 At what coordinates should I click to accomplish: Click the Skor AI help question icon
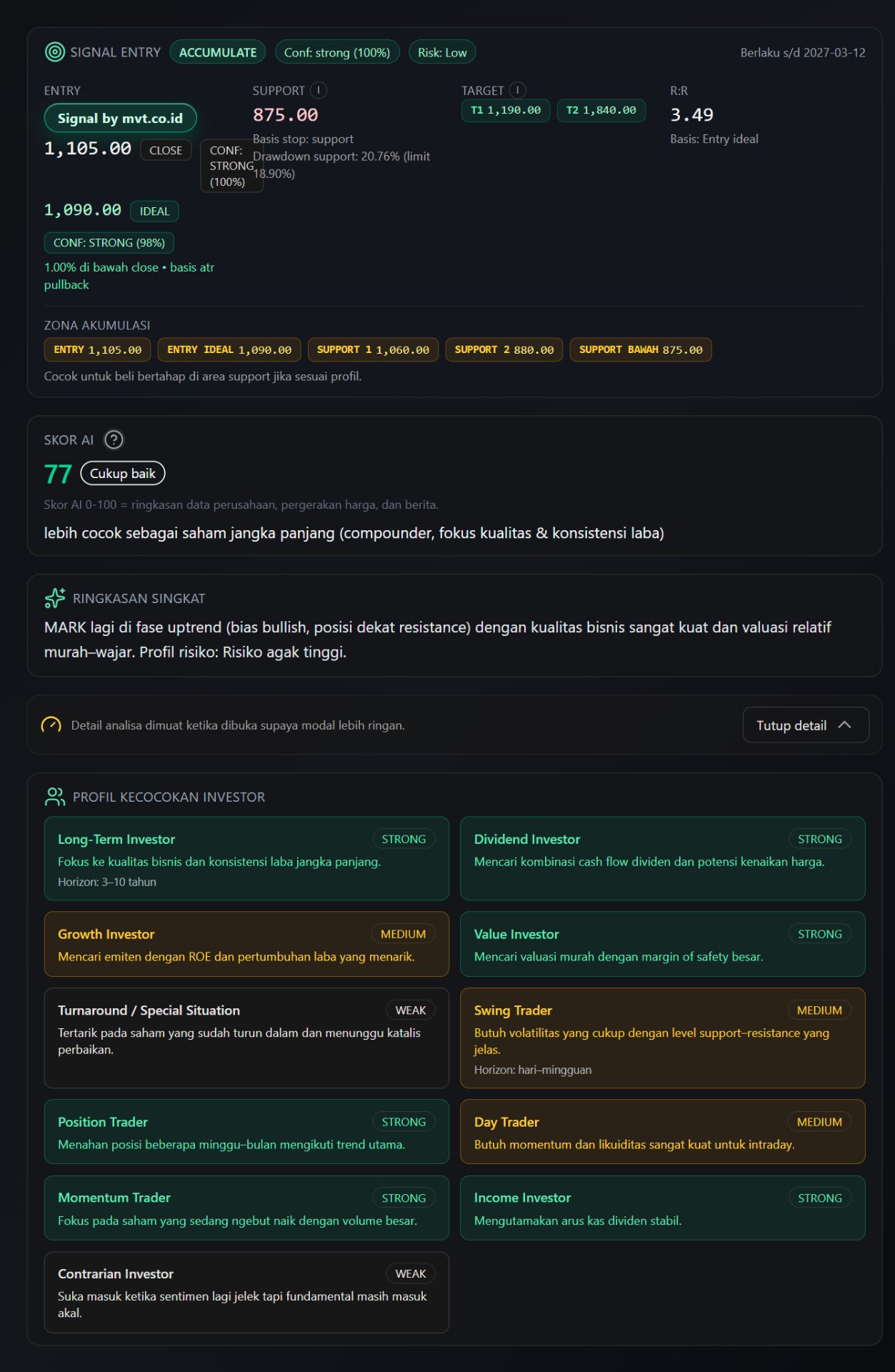(114, 439)
